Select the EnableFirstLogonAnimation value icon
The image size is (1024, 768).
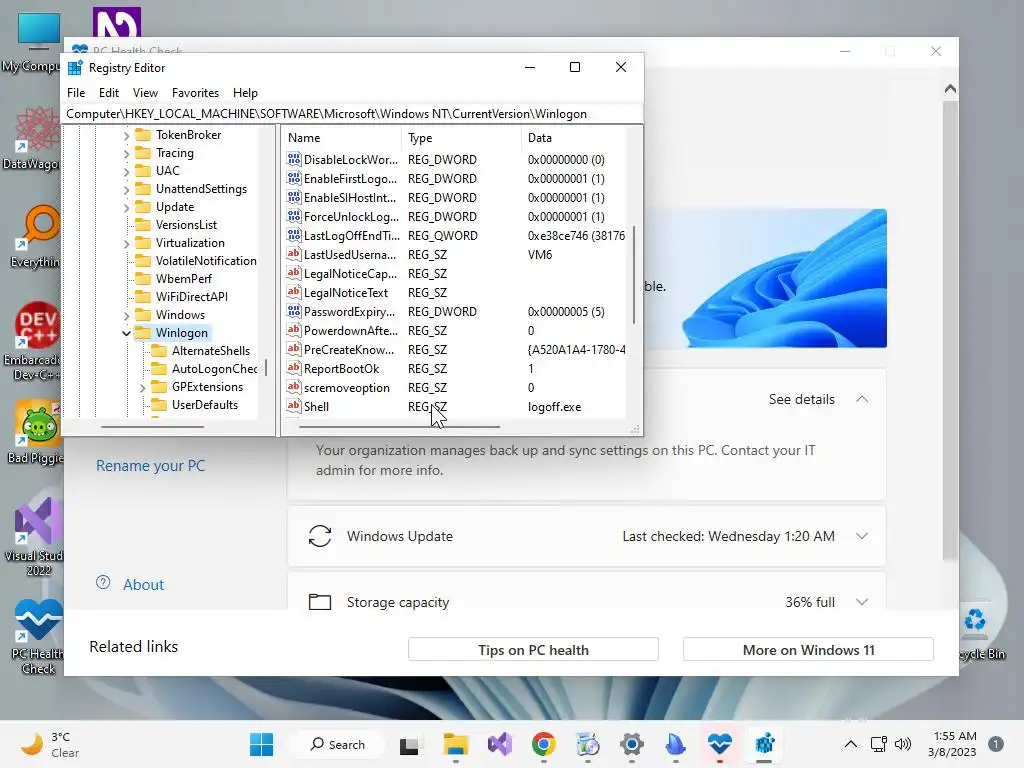click(294, 178)
